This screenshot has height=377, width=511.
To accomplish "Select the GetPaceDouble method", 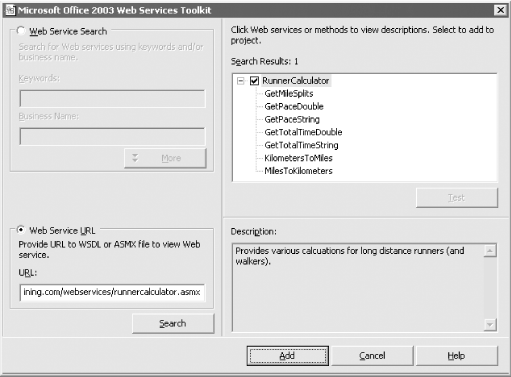I will pos(294,106).
